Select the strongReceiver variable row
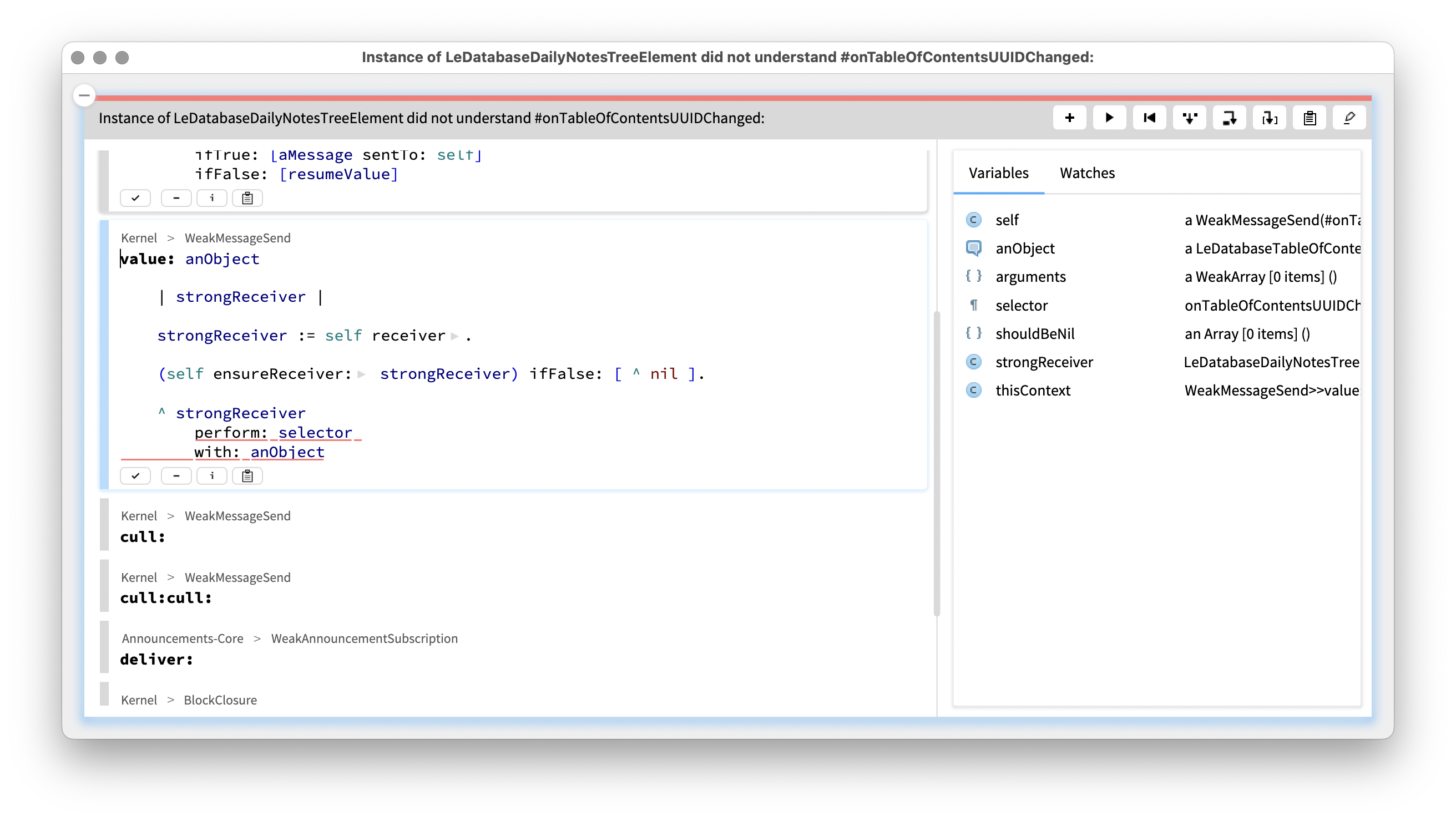 point(1043,362)
